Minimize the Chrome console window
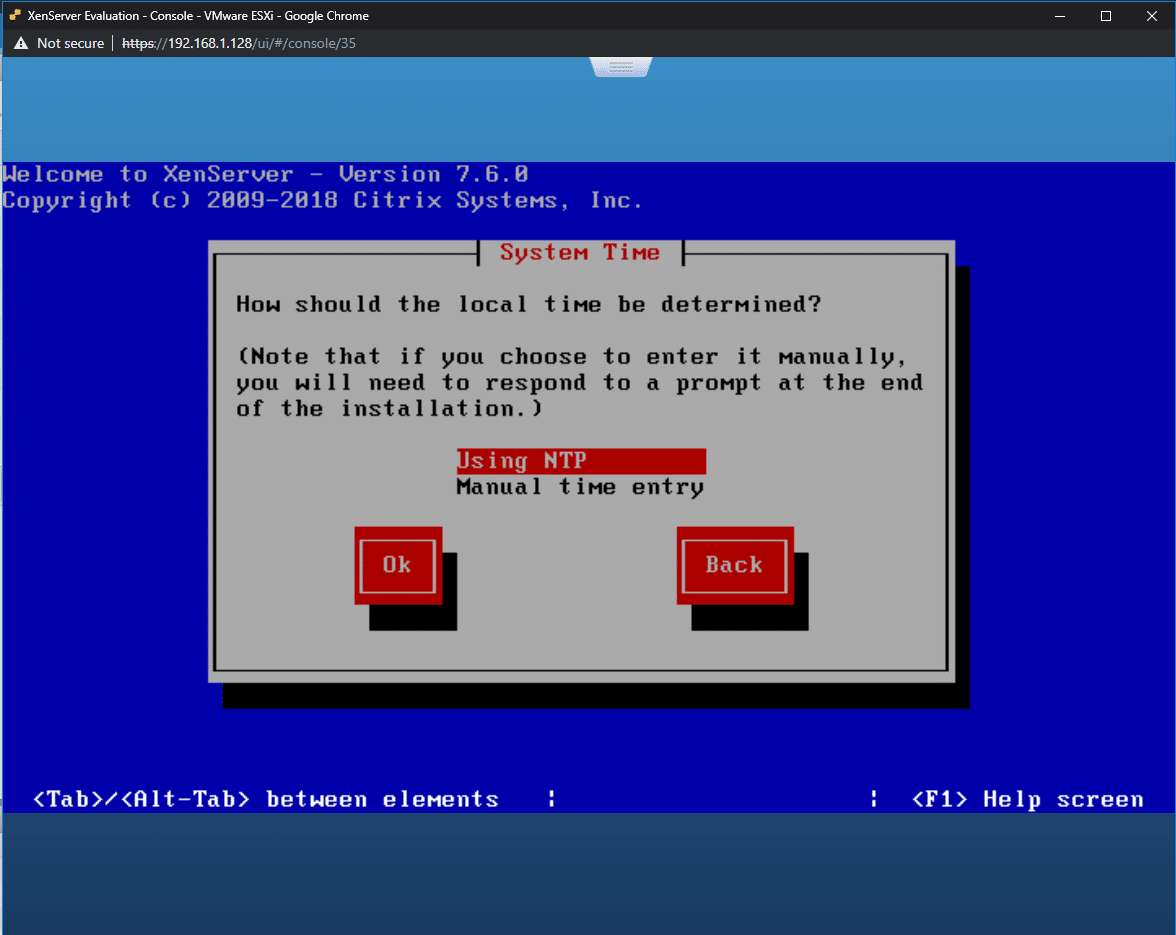 point(1060,16)
